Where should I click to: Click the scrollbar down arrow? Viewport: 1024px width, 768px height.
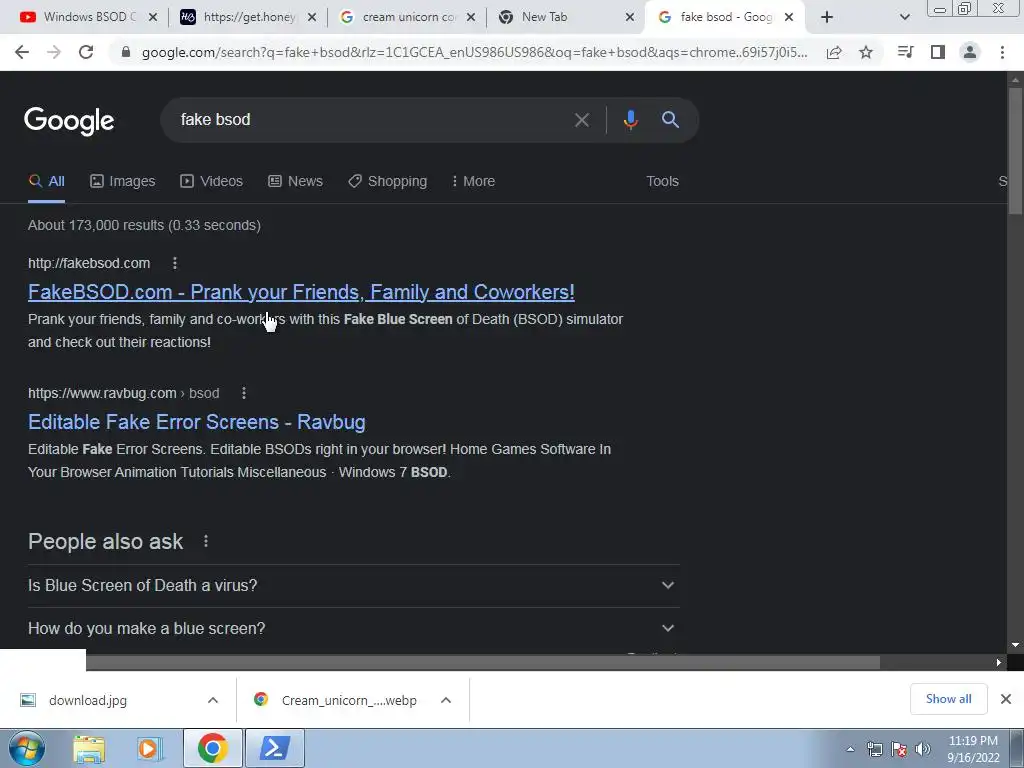coord(1015,645)
